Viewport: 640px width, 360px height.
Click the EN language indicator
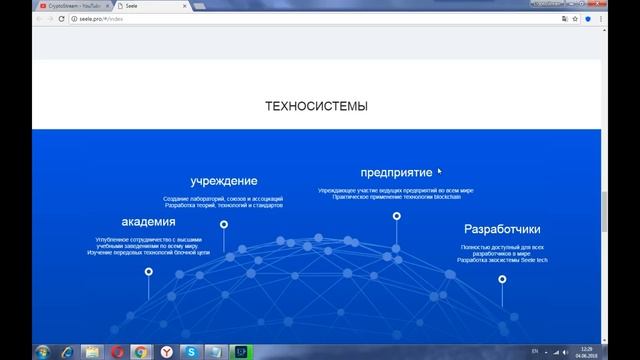535,351
